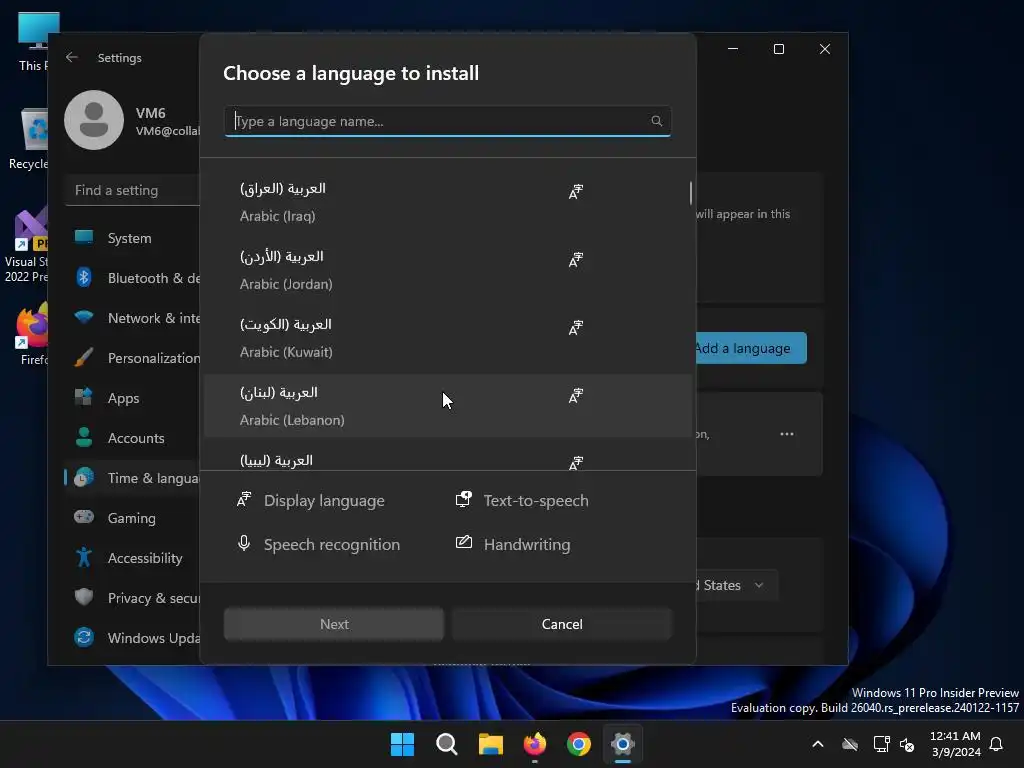Click the muted volume tray icon

(907, 744)
